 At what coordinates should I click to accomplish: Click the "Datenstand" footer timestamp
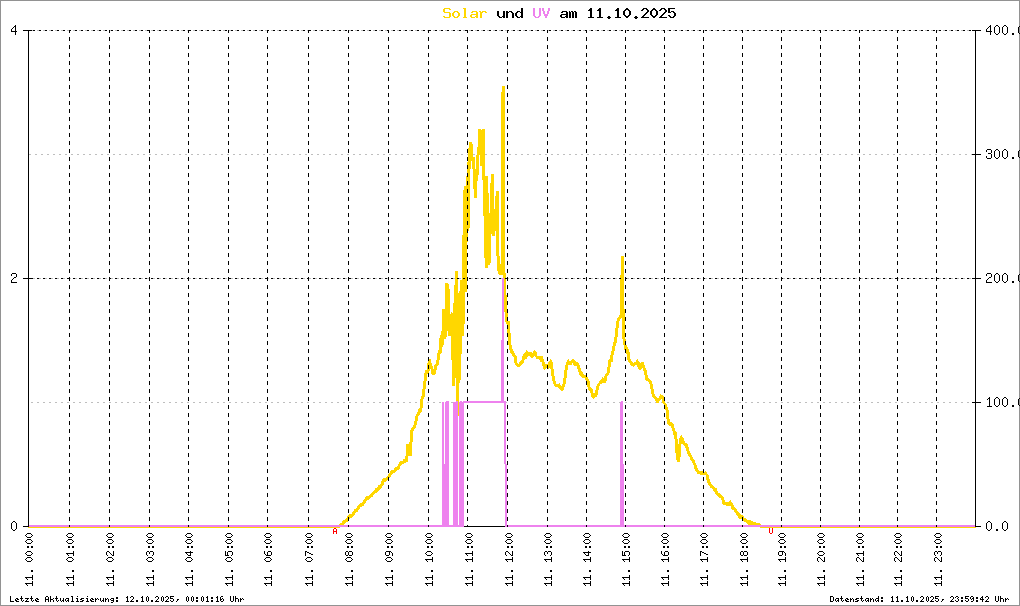coord(919,599)
